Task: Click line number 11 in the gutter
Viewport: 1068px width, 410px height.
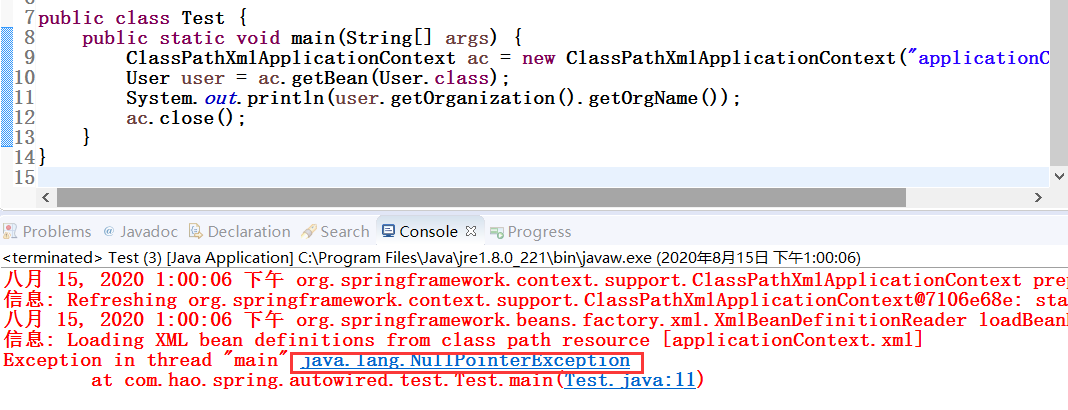Action: [23, 98]
